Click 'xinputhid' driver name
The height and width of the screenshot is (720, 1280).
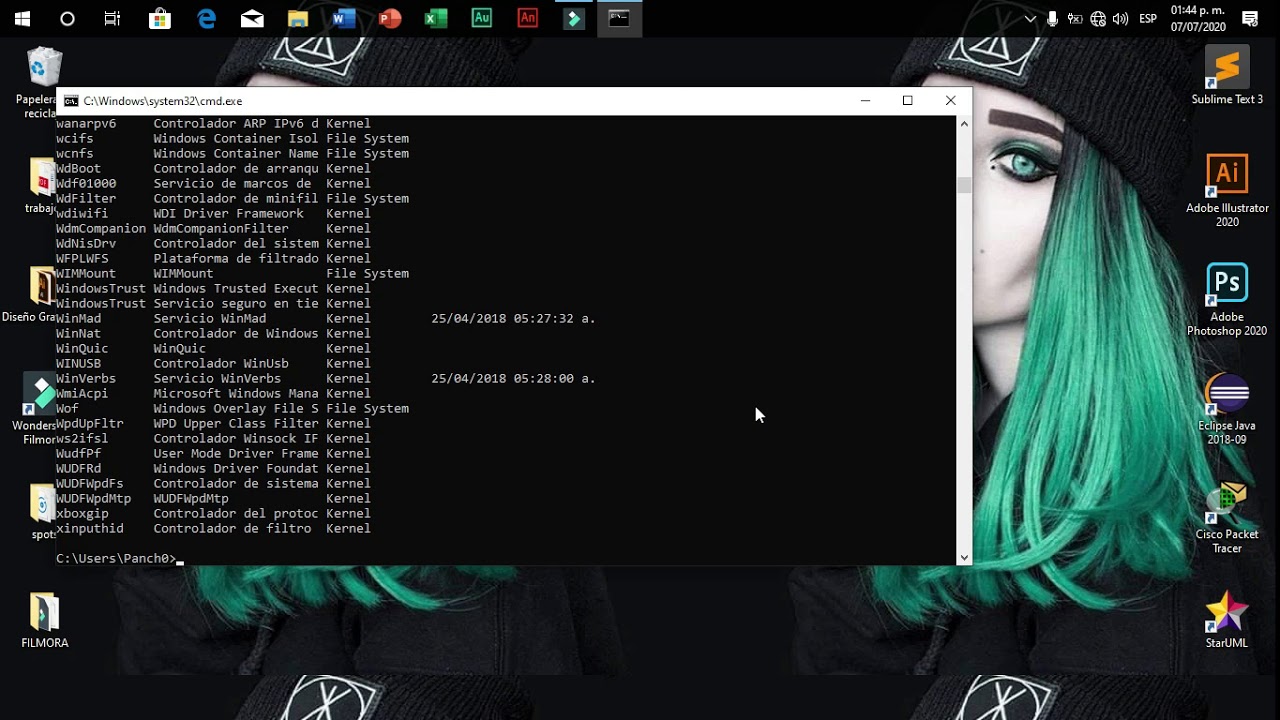pos(90,529)
